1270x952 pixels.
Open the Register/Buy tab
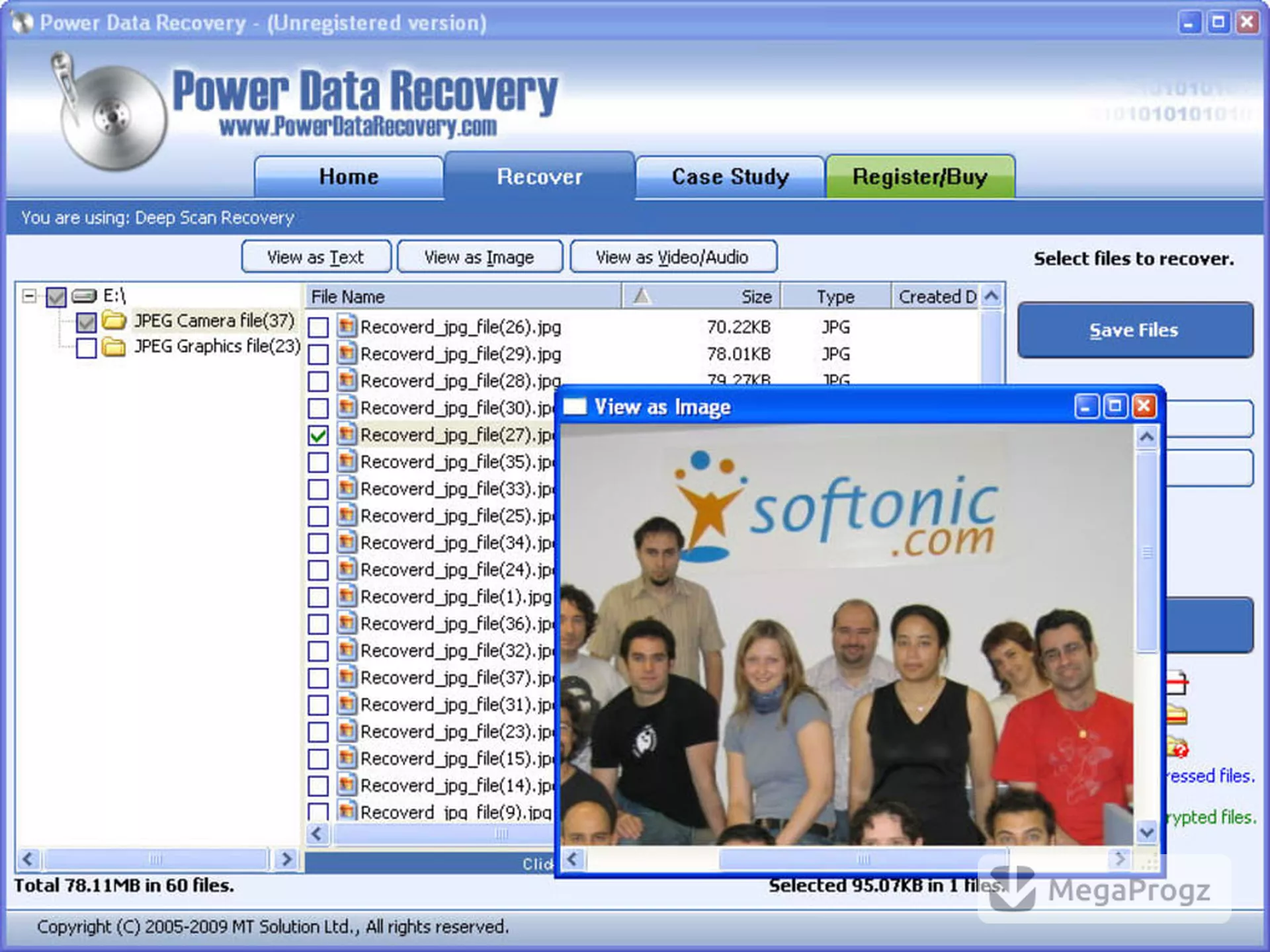920,177
